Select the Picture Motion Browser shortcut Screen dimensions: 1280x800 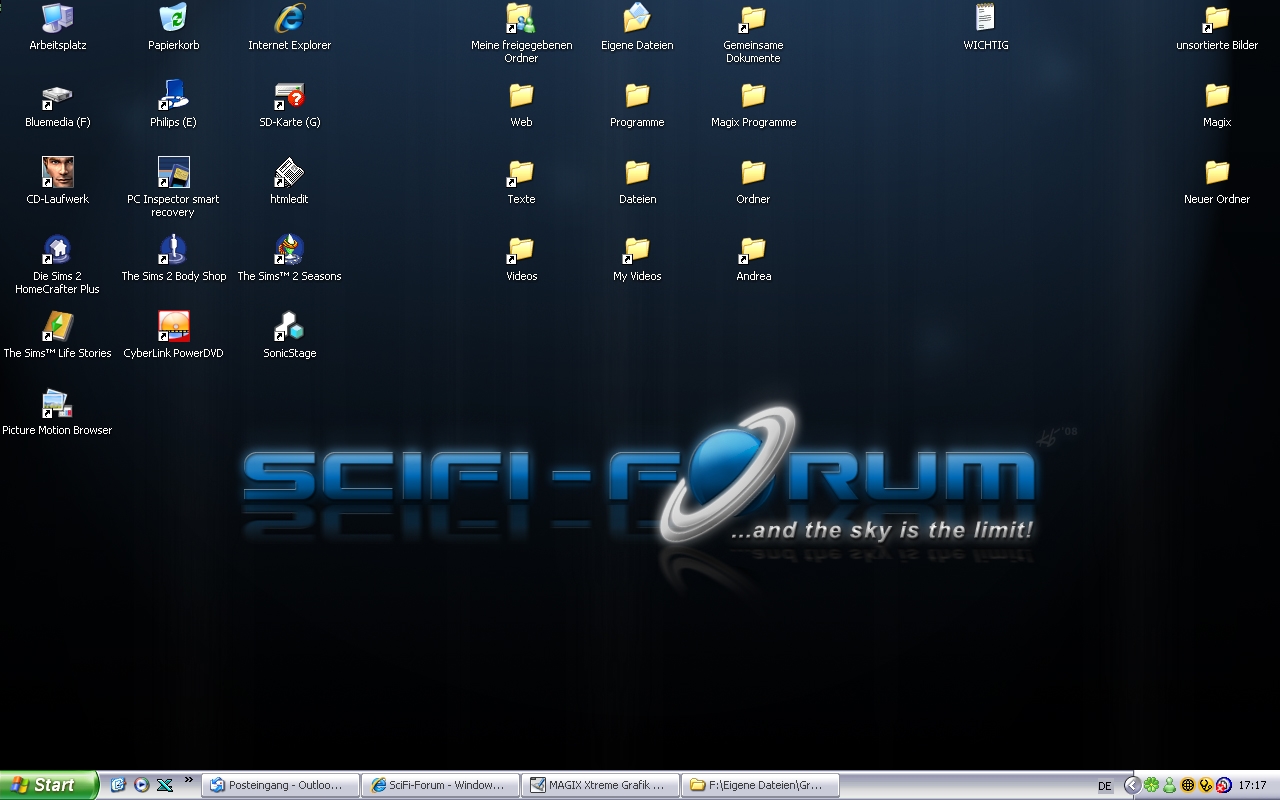click(57, 404)
